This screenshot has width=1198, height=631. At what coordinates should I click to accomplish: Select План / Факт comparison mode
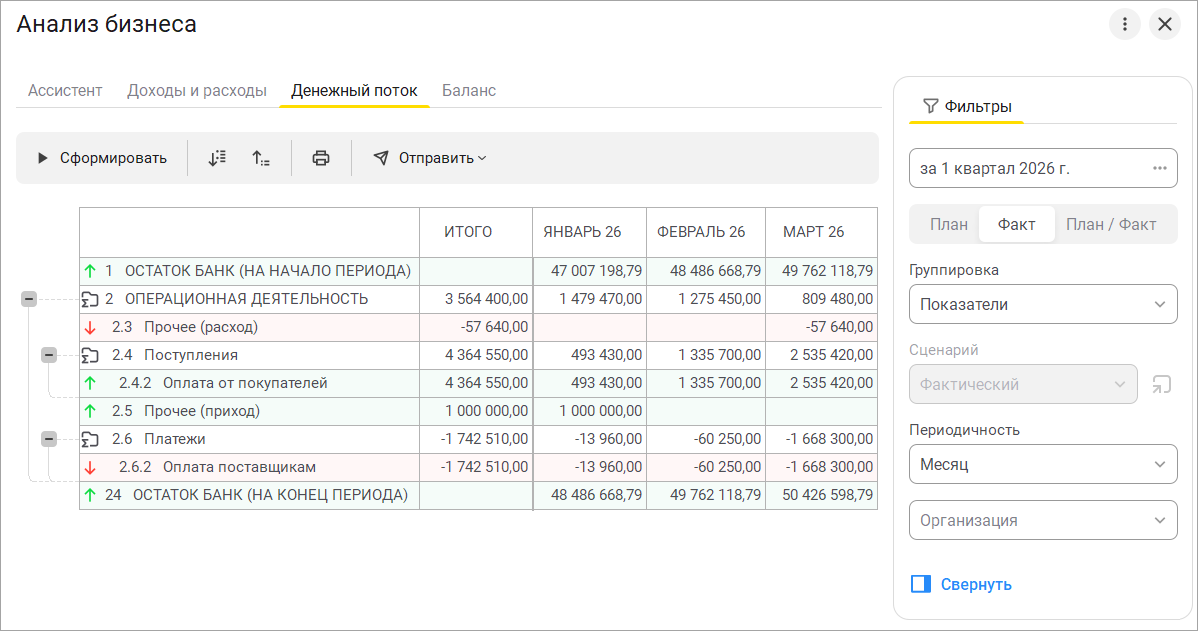(x=1111, y=225)
